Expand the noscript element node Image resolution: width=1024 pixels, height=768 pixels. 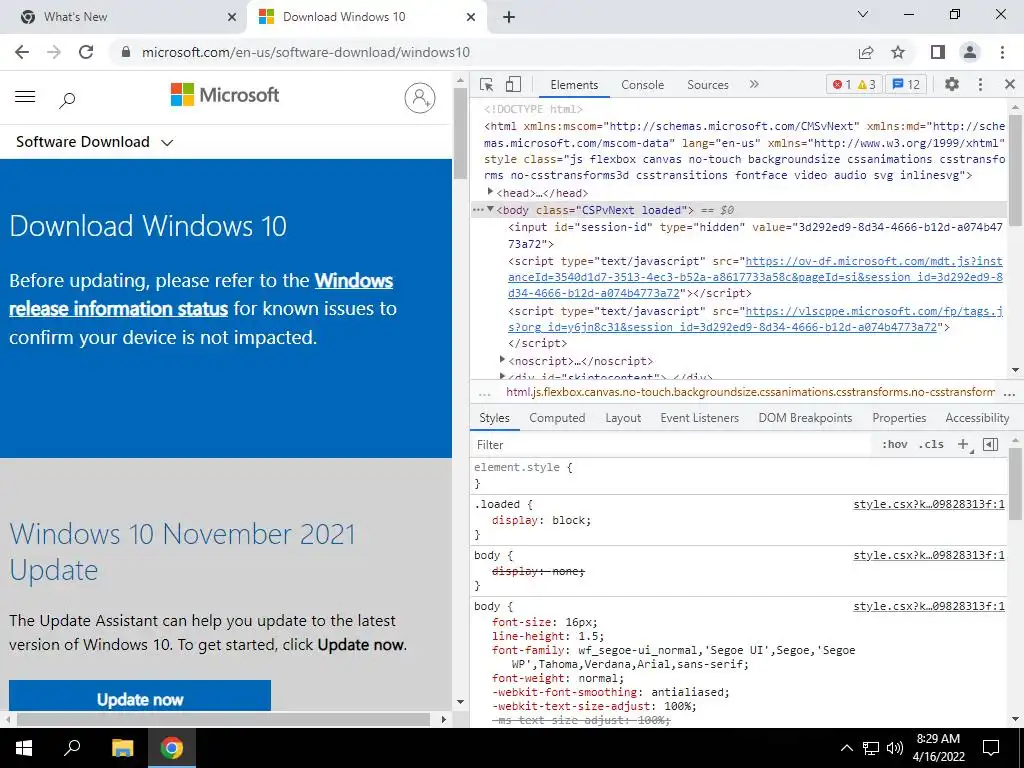click(x=502, y=360)
